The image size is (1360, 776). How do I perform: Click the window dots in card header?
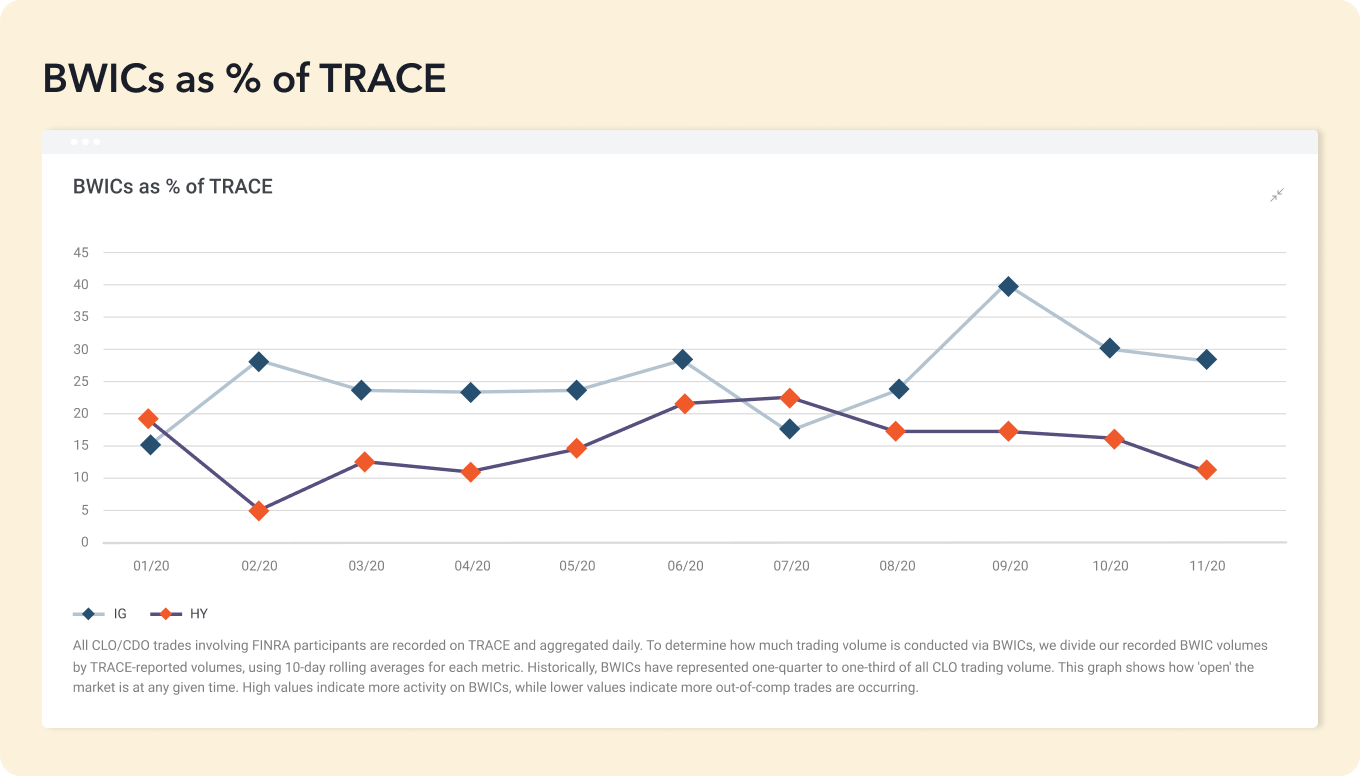click(85, 142)
